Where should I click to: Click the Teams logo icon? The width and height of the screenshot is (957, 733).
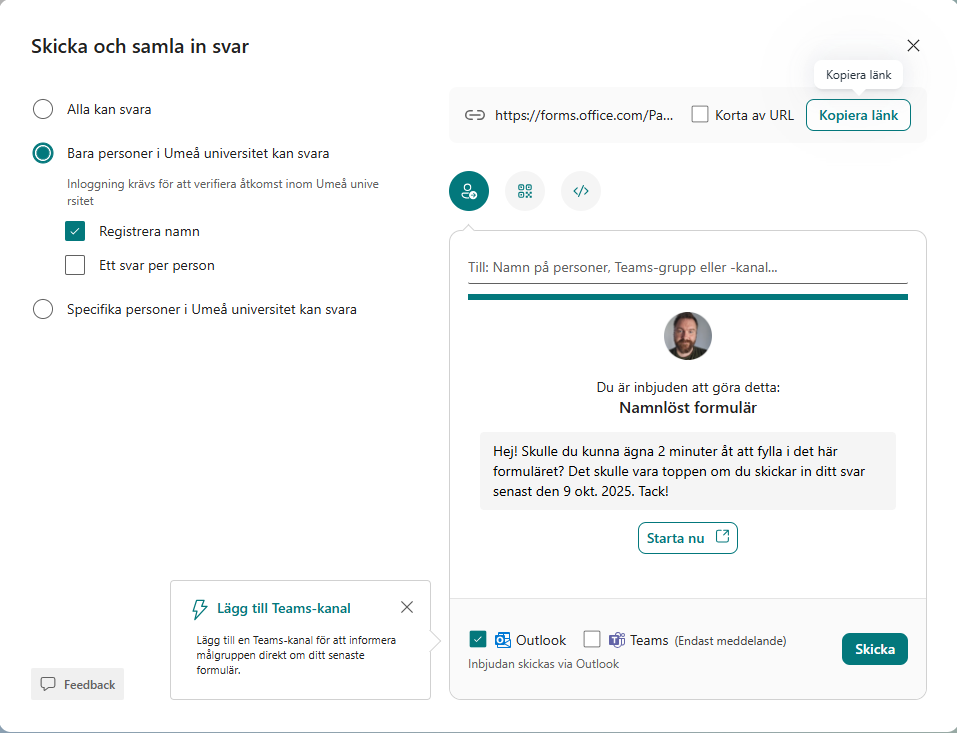(617, 640)
